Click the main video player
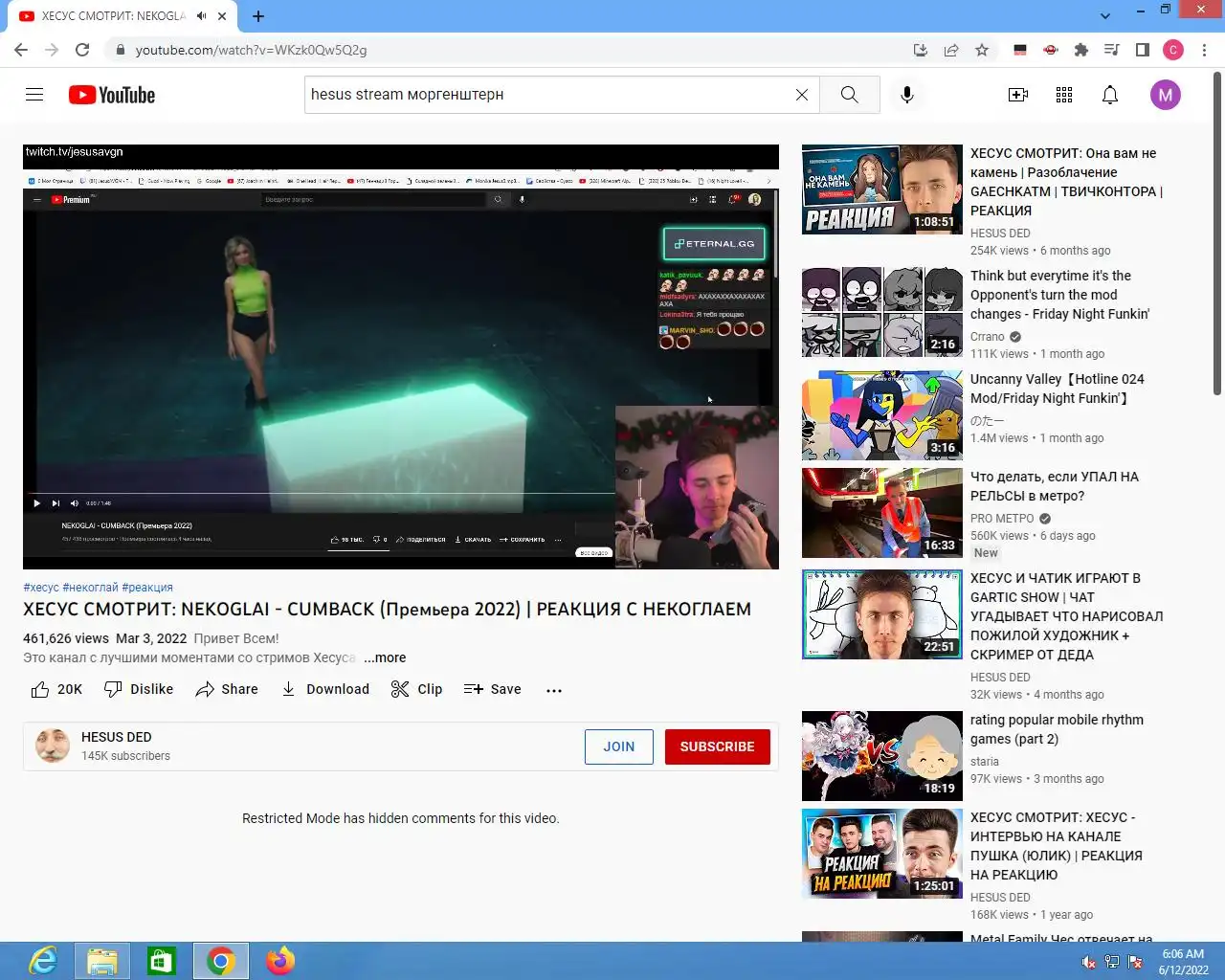 coord(401,357)
